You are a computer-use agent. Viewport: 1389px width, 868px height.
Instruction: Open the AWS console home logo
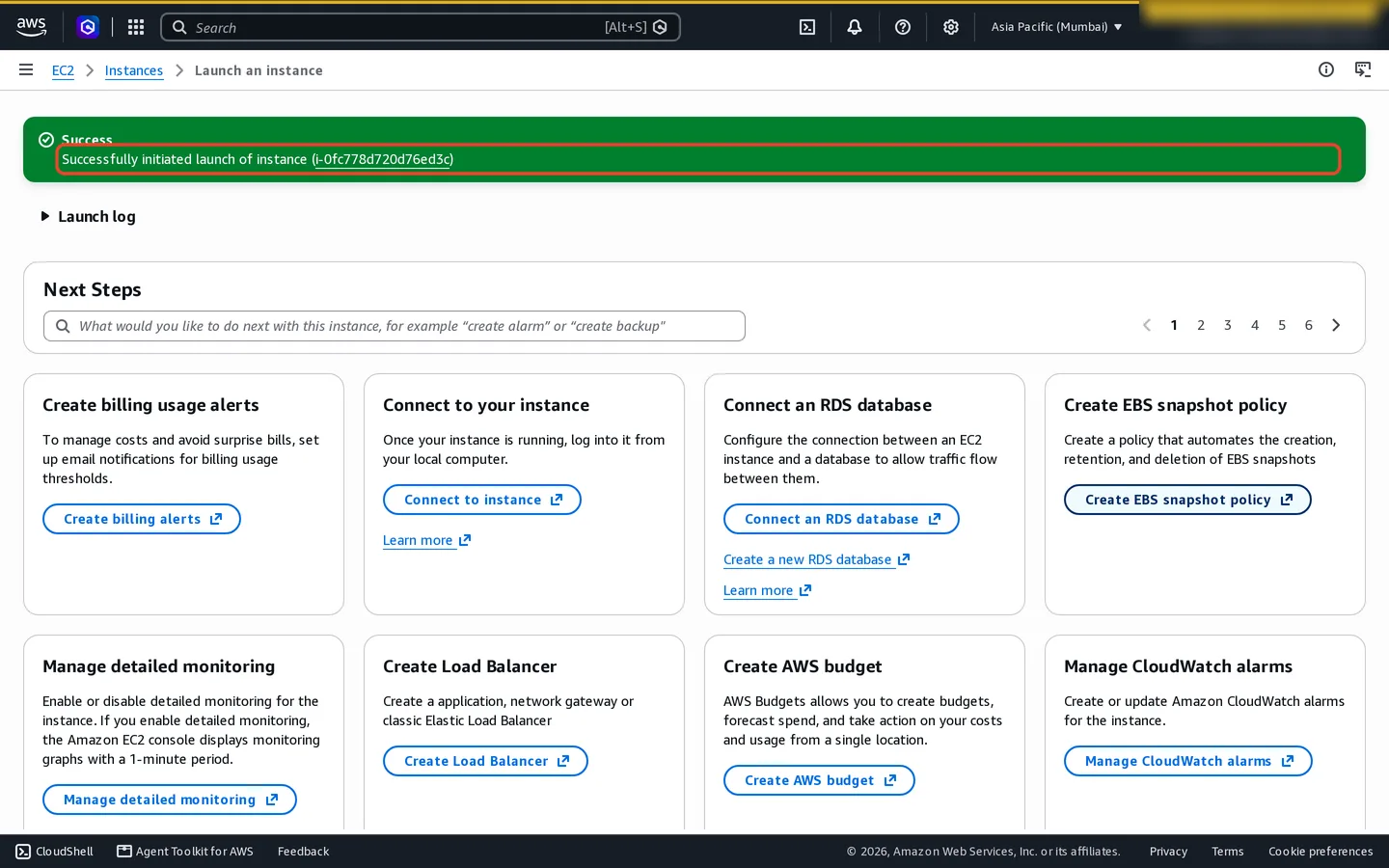(32, 27)
